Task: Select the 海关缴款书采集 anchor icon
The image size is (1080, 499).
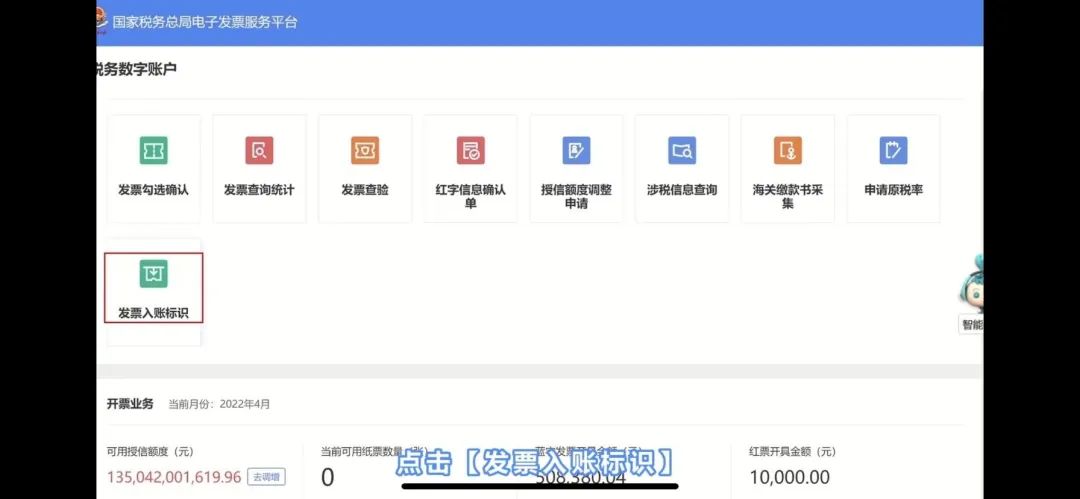Action: 788,151
